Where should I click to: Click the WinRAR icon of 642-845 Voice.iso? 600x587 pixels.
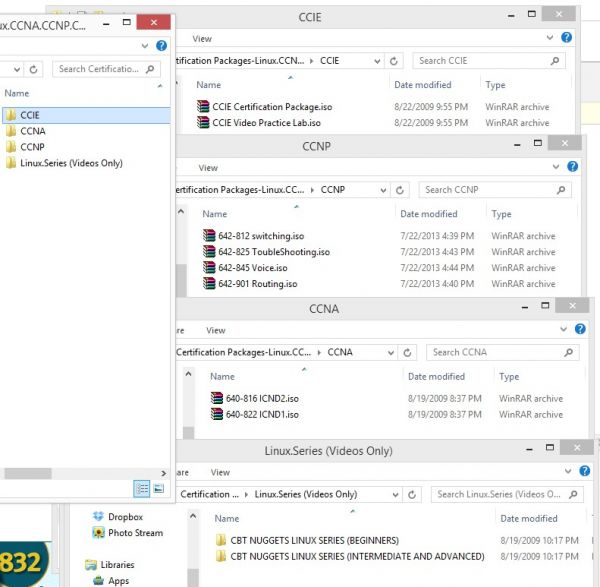pyautogui.click(x=209, y=267)
